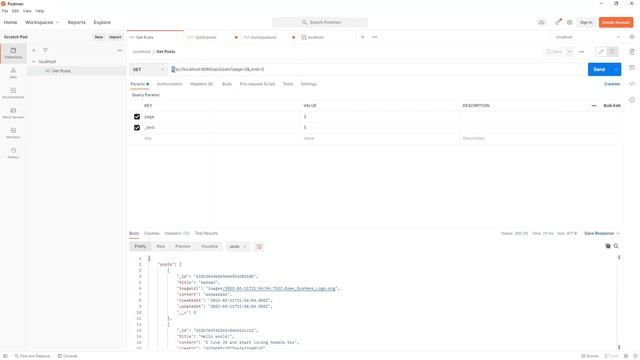Viewport: 640px width, 360px height.
Task: Open the Cookies link
Action: click(612, 84)
